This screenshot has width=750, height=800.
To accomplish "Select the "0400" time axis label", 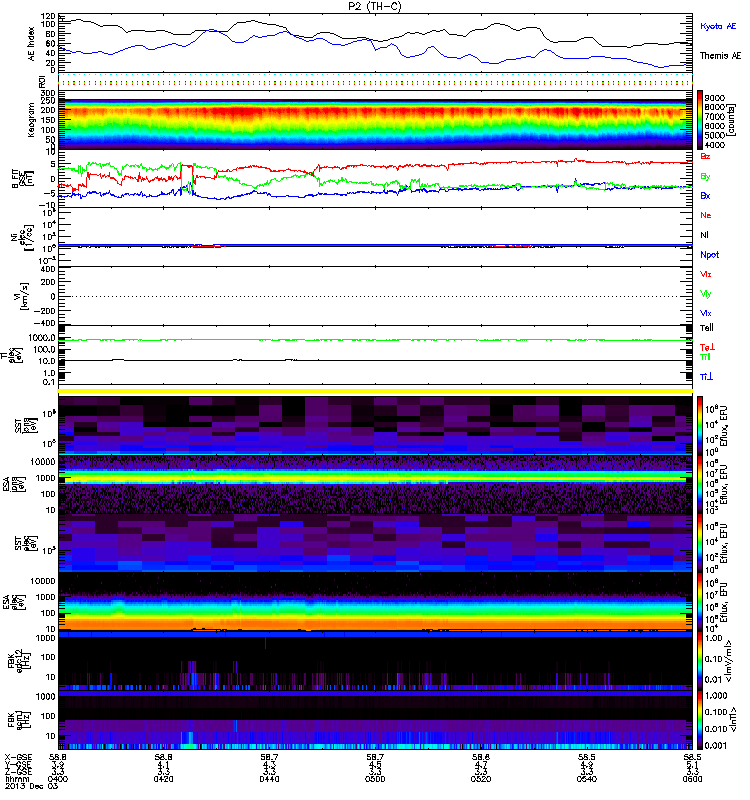I will click(x=58, y=779).
